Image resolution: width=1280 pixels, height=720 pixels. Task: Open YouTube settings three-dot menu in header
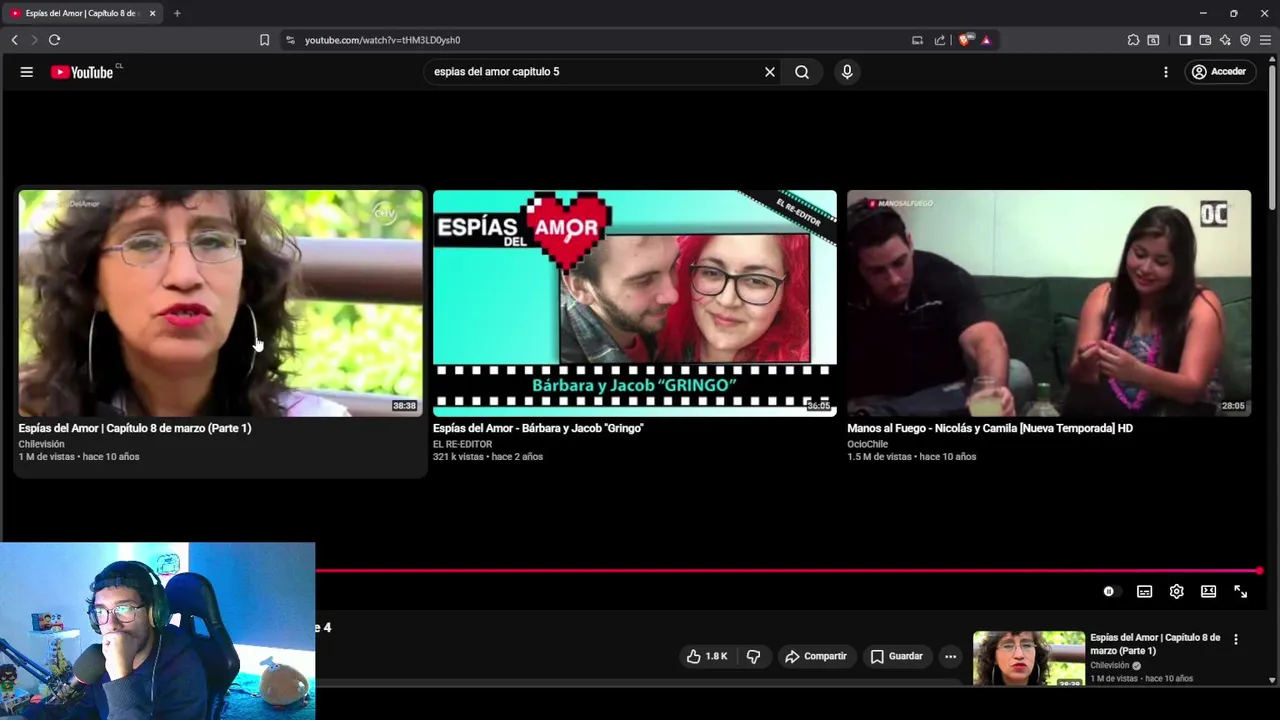pos(1166,72)
